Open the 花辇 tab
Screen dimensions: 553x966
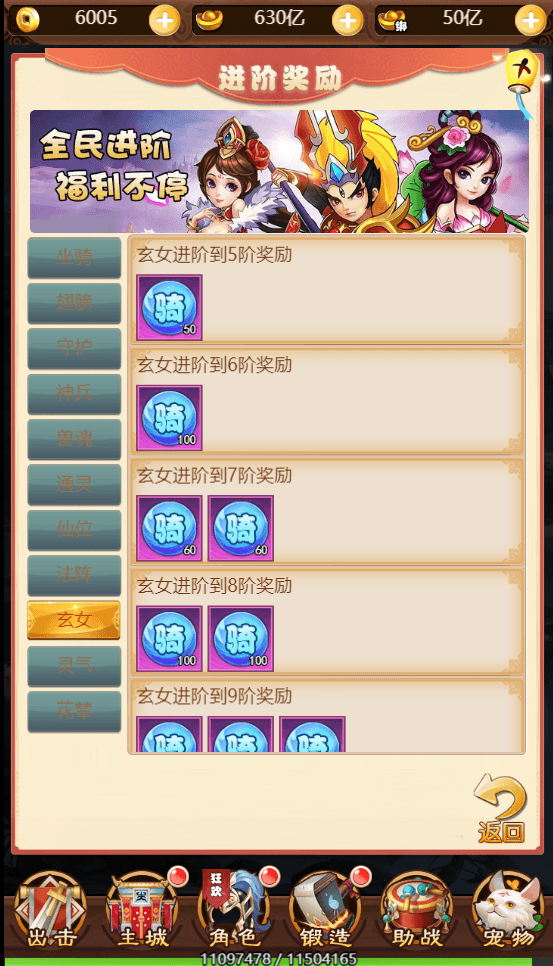(74, 712)
